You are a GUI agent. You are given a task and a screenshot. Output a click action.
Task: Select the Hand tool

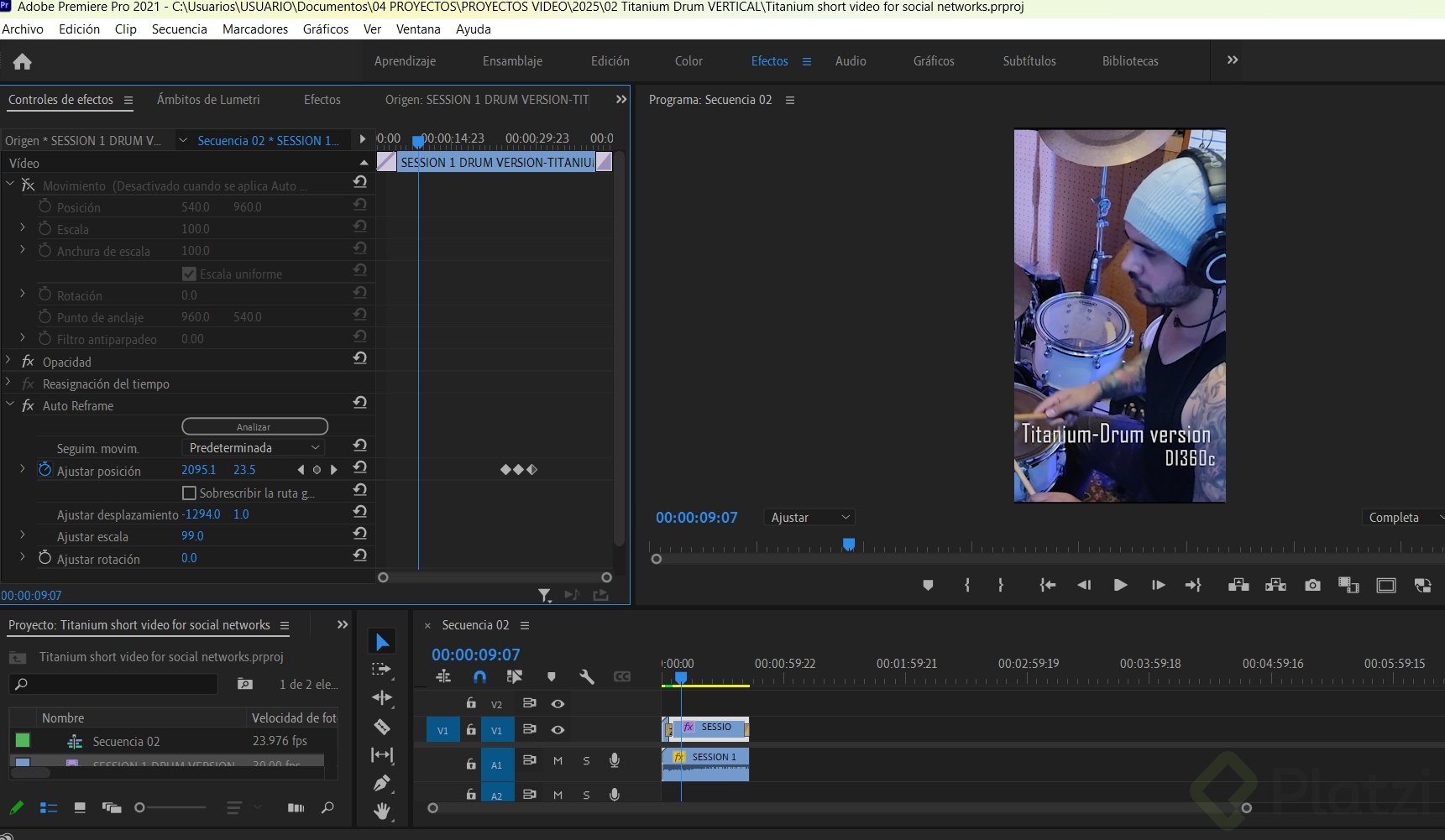pyautogui.click(x=382, y=811)
